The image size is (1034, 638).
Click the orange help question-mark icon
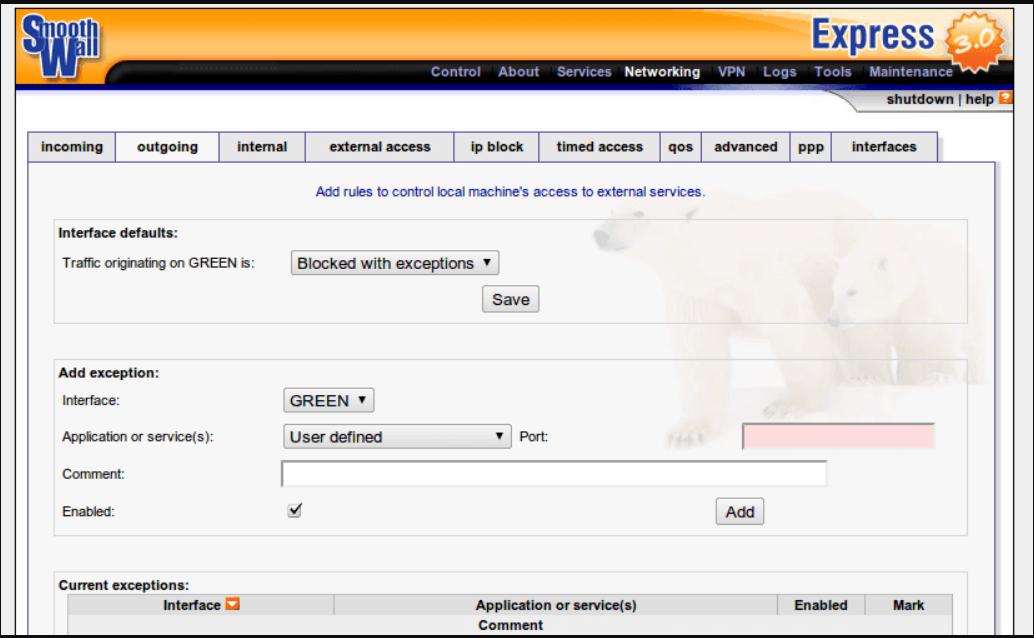pyautogui.click(x=1005, y=98)
